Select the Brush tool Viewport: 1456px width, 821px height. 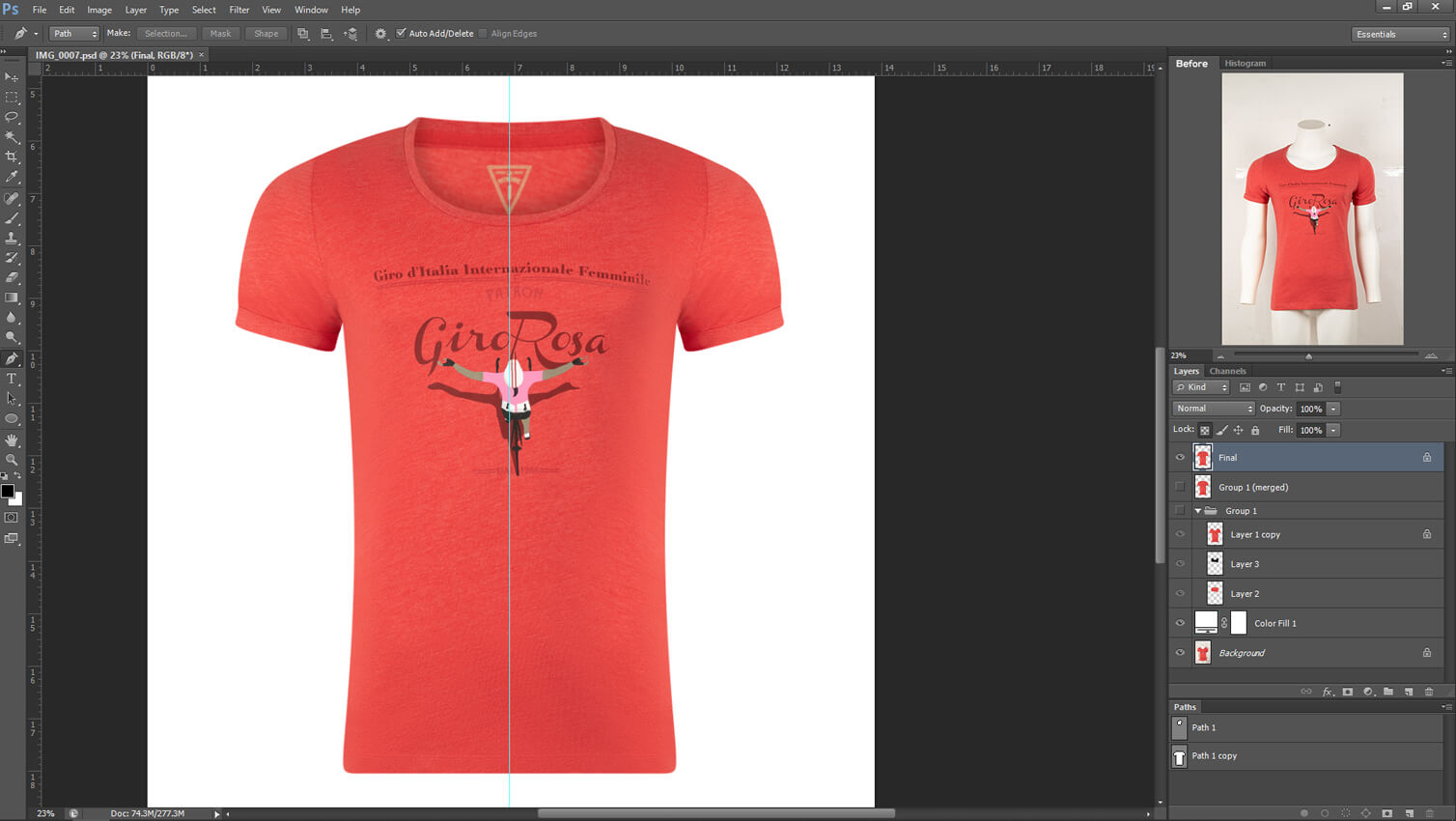coord(12,218)
